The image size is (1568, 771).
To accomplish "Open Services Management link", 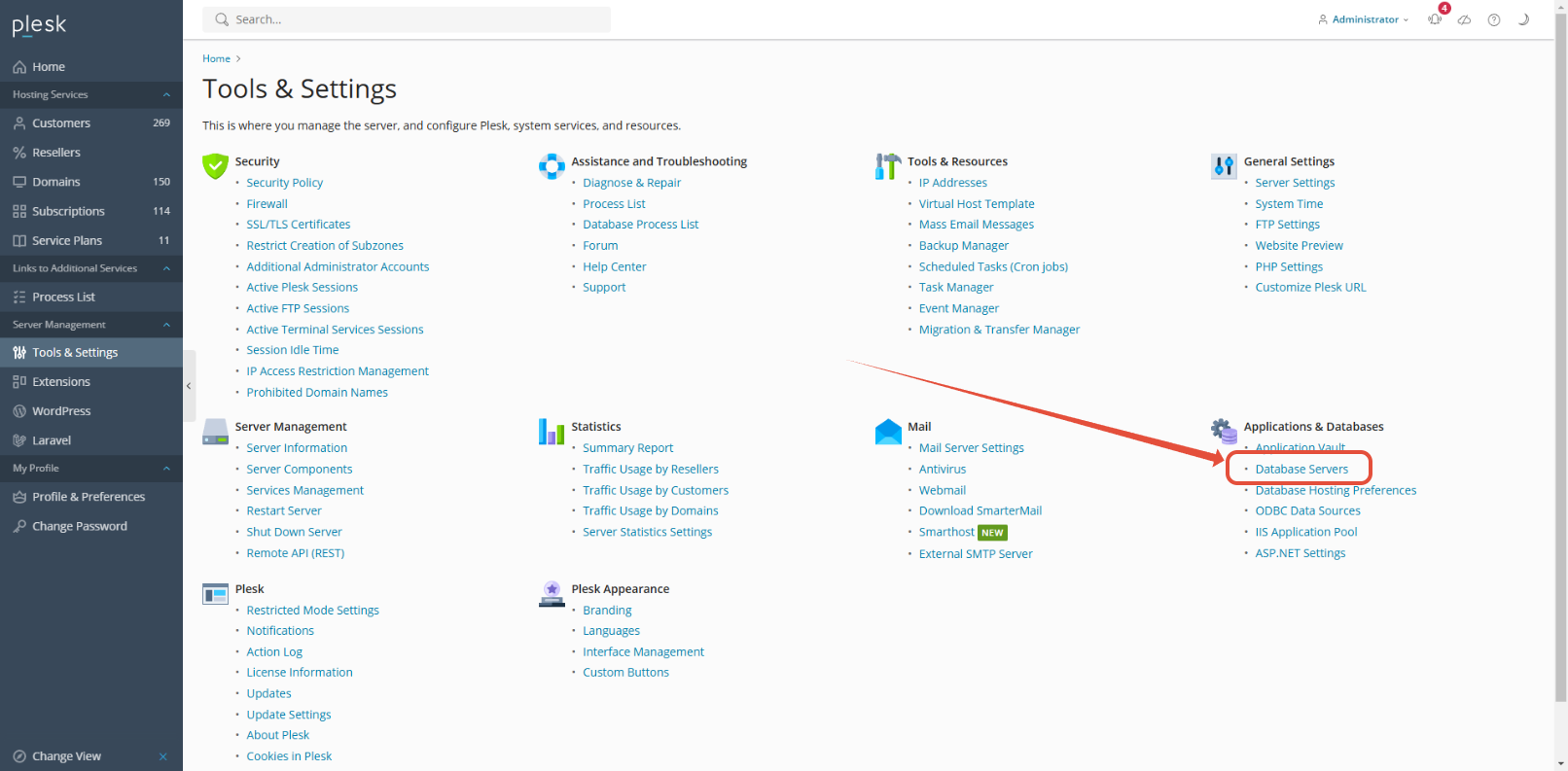I will tap(304, 491).
